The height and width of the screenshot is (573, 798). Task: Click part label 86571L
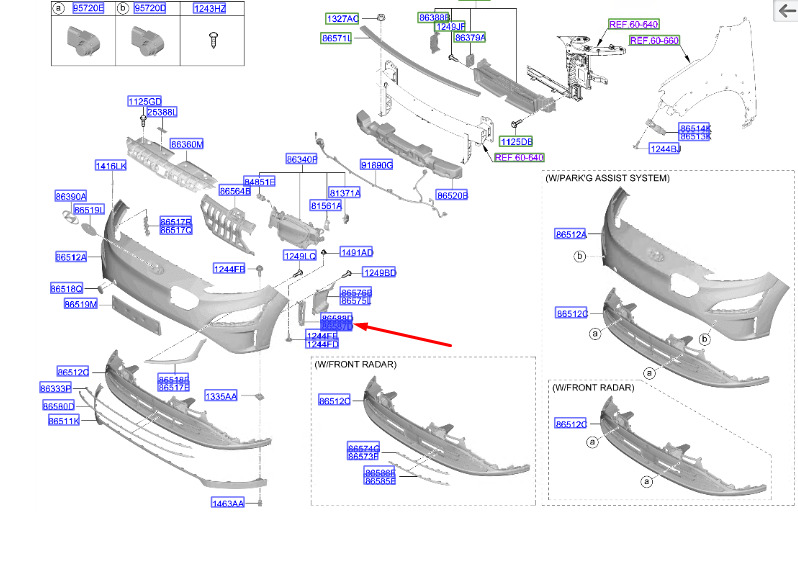point(336,38)
